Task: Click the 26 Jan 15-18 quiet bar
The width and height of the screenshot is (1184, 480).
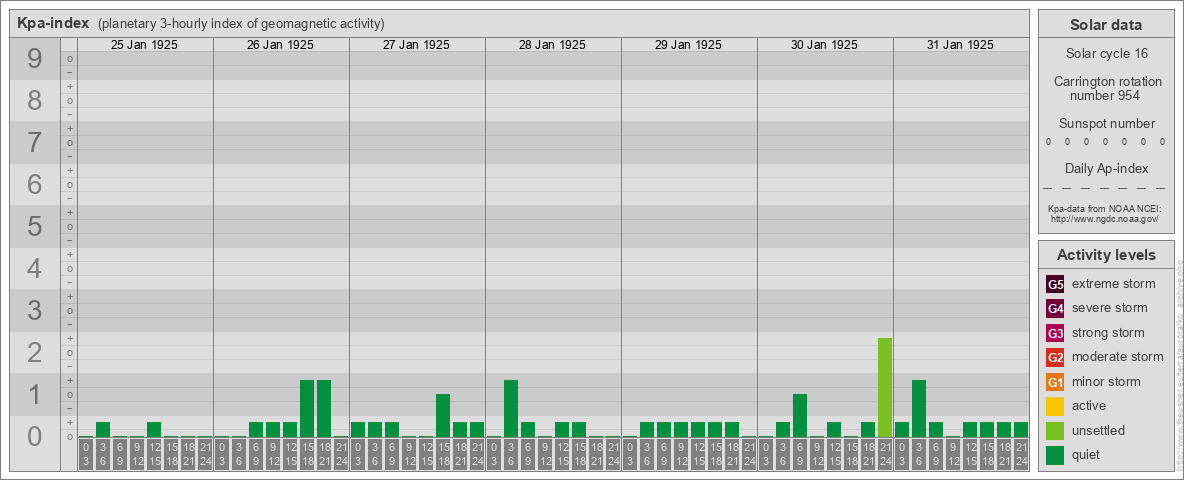Action: (x=307, y=408)
